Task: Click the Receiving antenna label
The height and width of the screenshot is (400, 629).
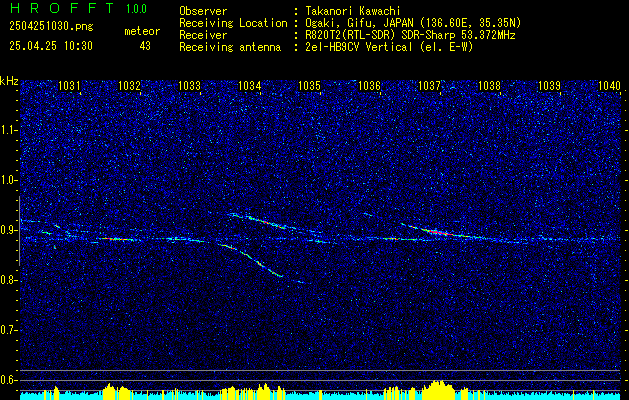Action: coord(230,47)
